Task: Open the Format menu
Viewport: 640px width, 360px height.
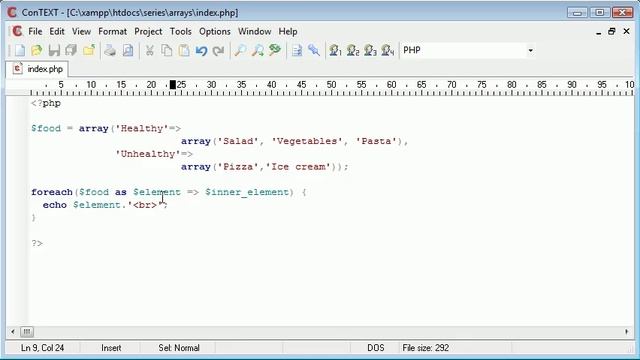Action: (x=112, y=31)
